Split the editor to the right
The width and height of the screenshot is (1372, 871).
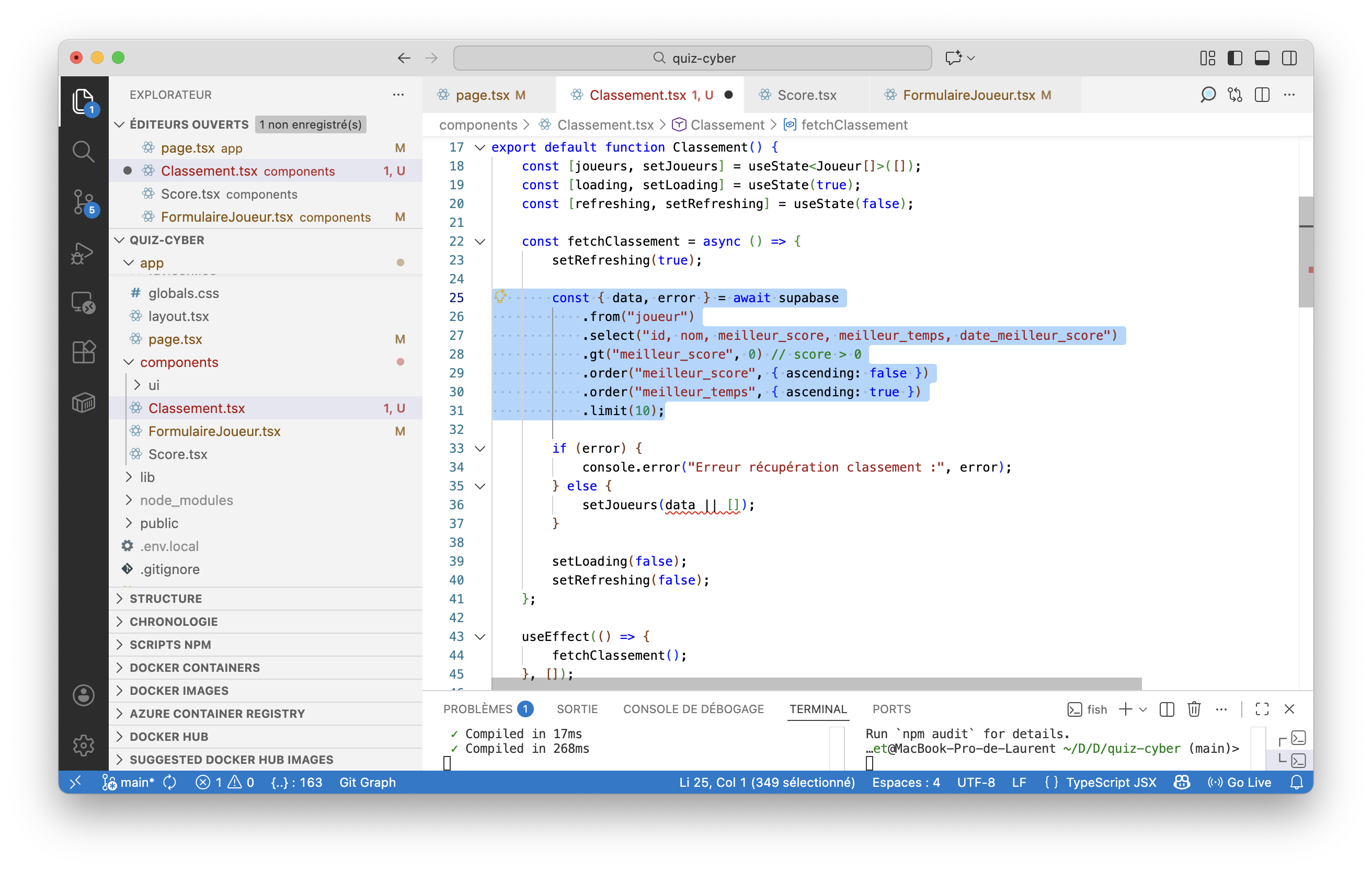point(1262,95)
